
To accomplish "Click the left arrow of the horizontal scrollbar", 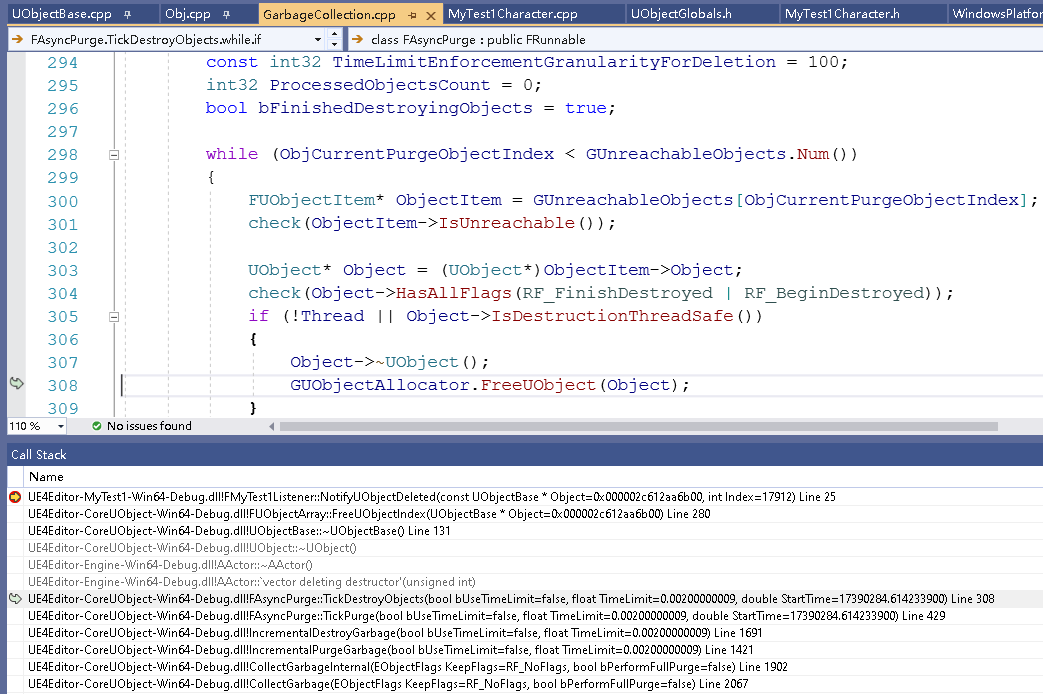I will pos(271,427).
